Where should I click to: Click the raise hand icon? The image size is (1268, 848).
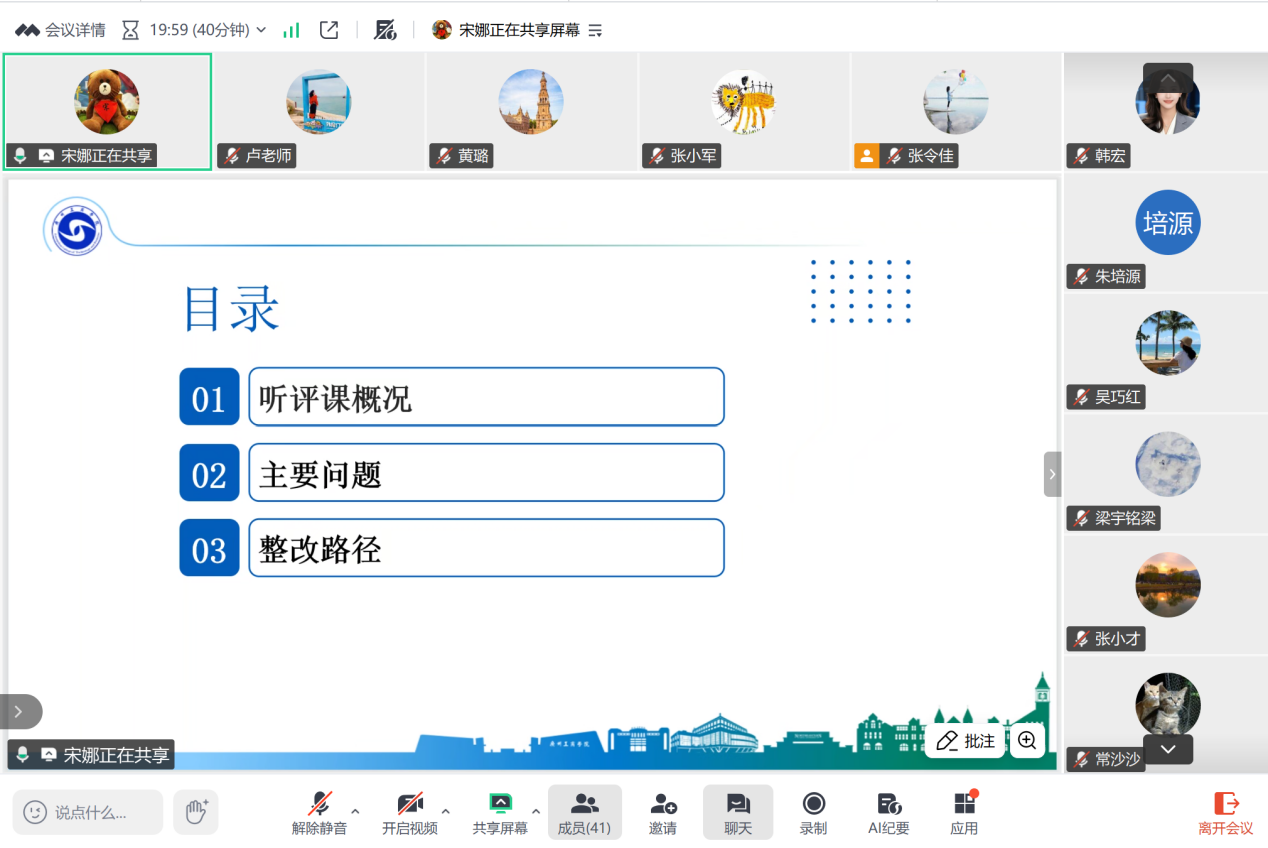pos(195,812)
